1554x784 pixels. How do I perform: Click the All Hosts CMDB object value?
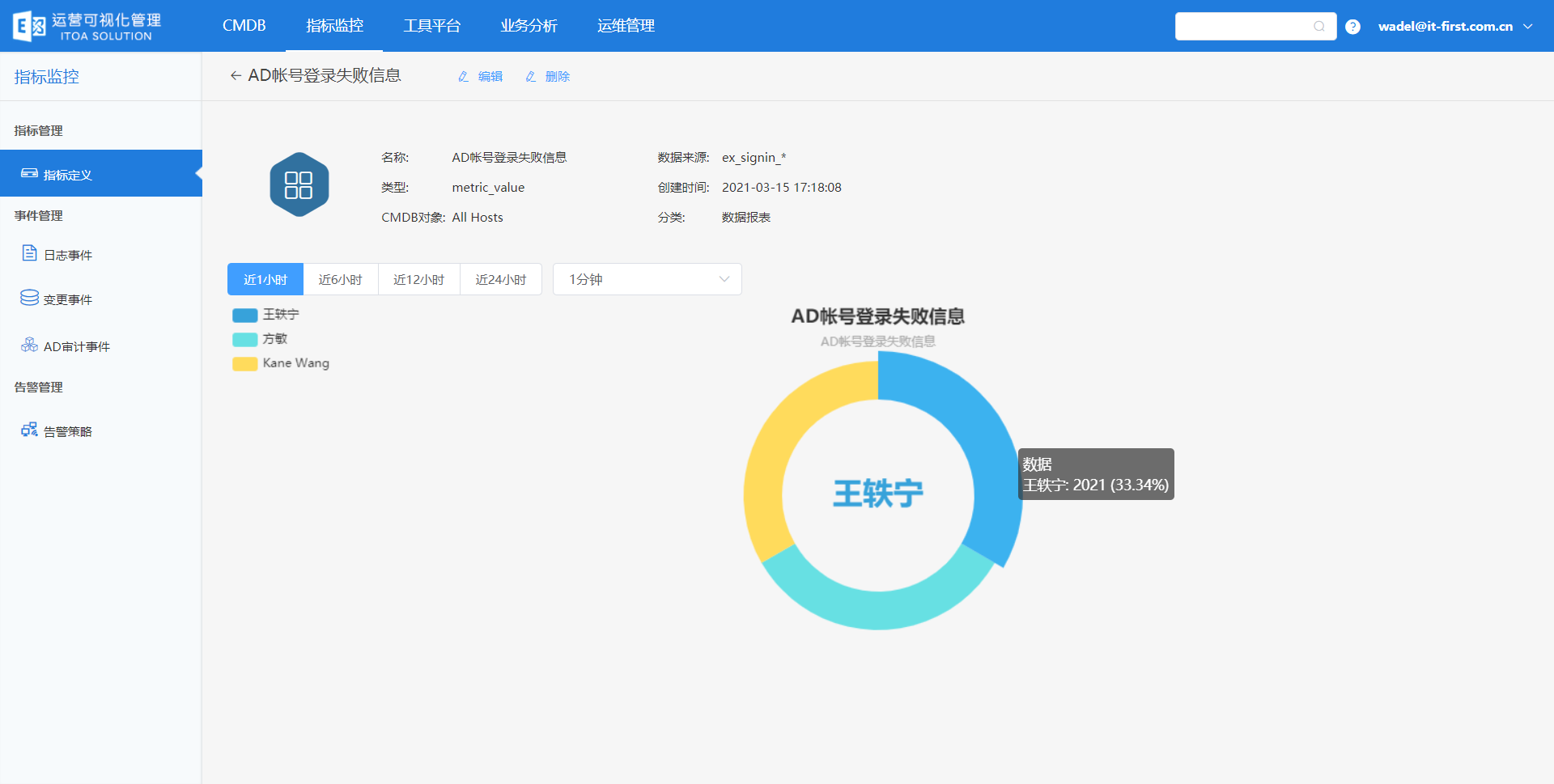point(478,217)
